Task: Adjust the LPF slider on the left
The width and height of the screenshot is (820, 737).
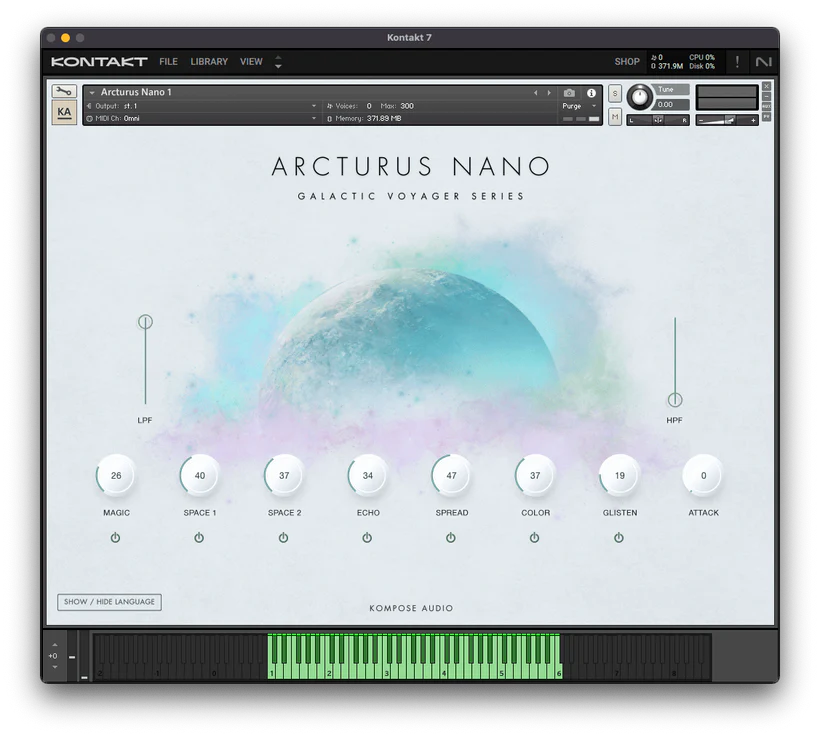Action: (145, 322)
